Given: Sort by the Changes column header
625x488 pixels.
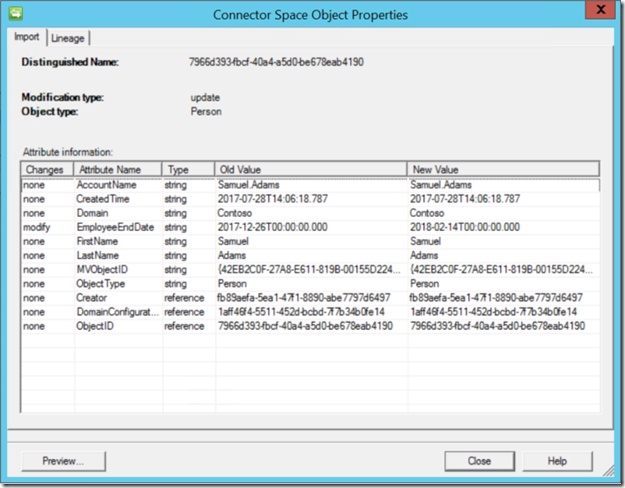Looking at the screenshot, I should [47, 169].
